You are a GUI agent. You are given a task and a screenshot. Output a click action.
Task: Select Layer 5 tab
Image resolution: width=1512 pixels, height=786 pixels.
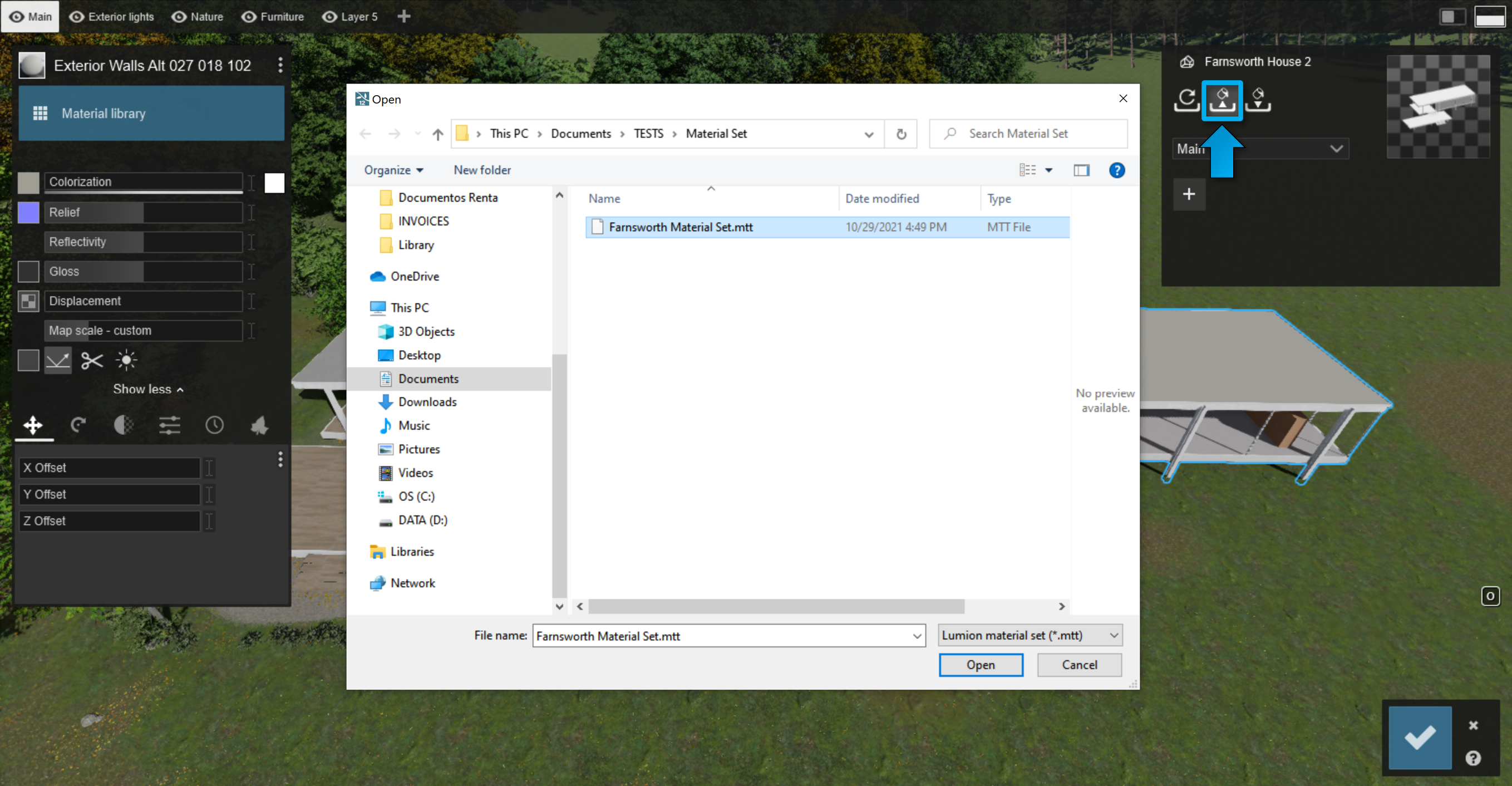point(358,17)
